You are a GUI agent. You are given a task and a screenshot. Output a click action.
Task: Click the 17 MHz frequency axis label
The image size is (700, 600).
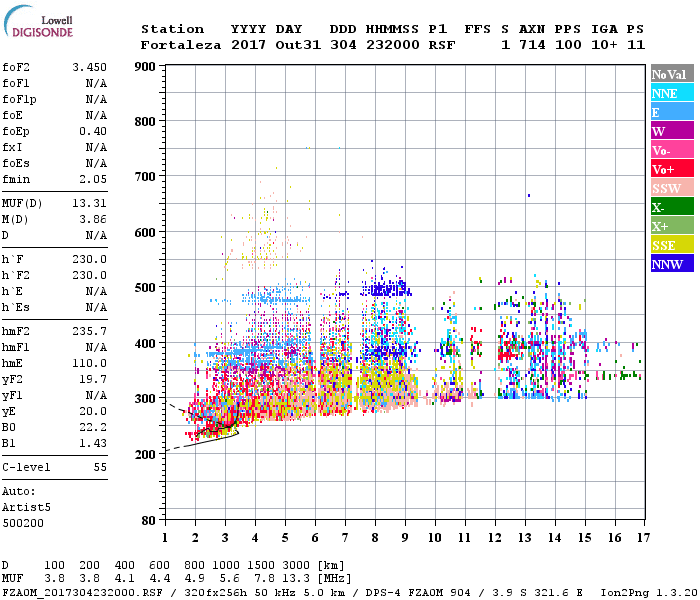pos(643,538)
